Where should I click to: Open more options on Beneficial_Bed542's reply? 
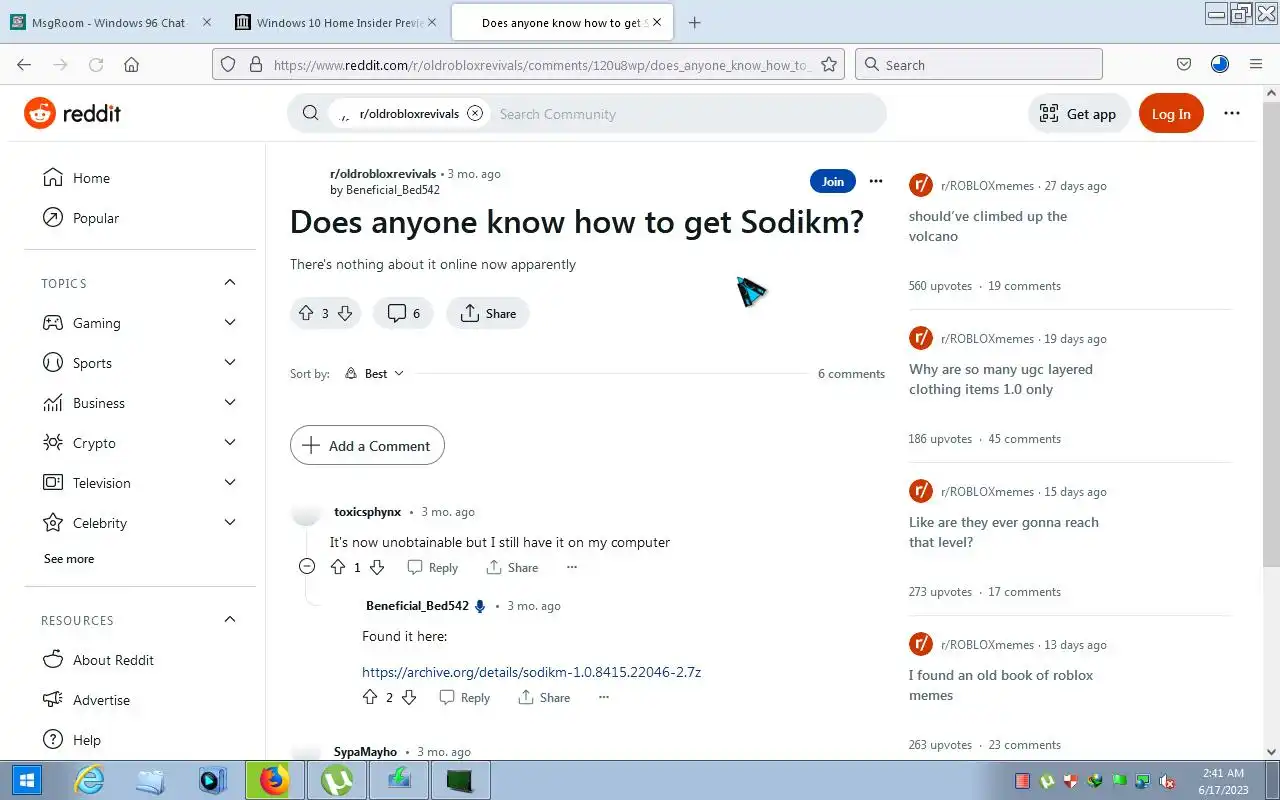(604, 697)
